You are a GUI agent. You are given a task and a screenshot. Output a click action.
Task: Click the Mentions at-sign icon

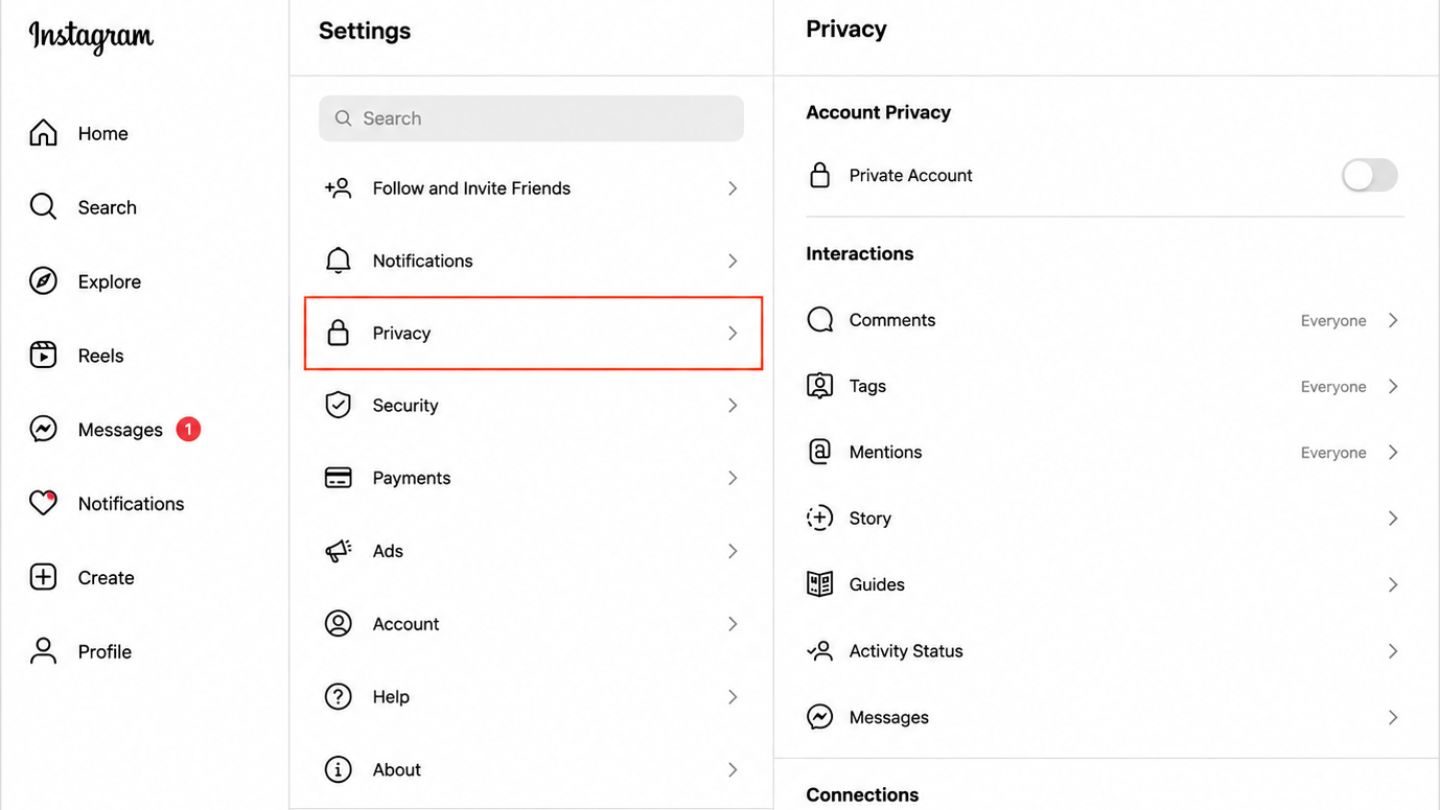pyautogui.click(x=820, y=452)
